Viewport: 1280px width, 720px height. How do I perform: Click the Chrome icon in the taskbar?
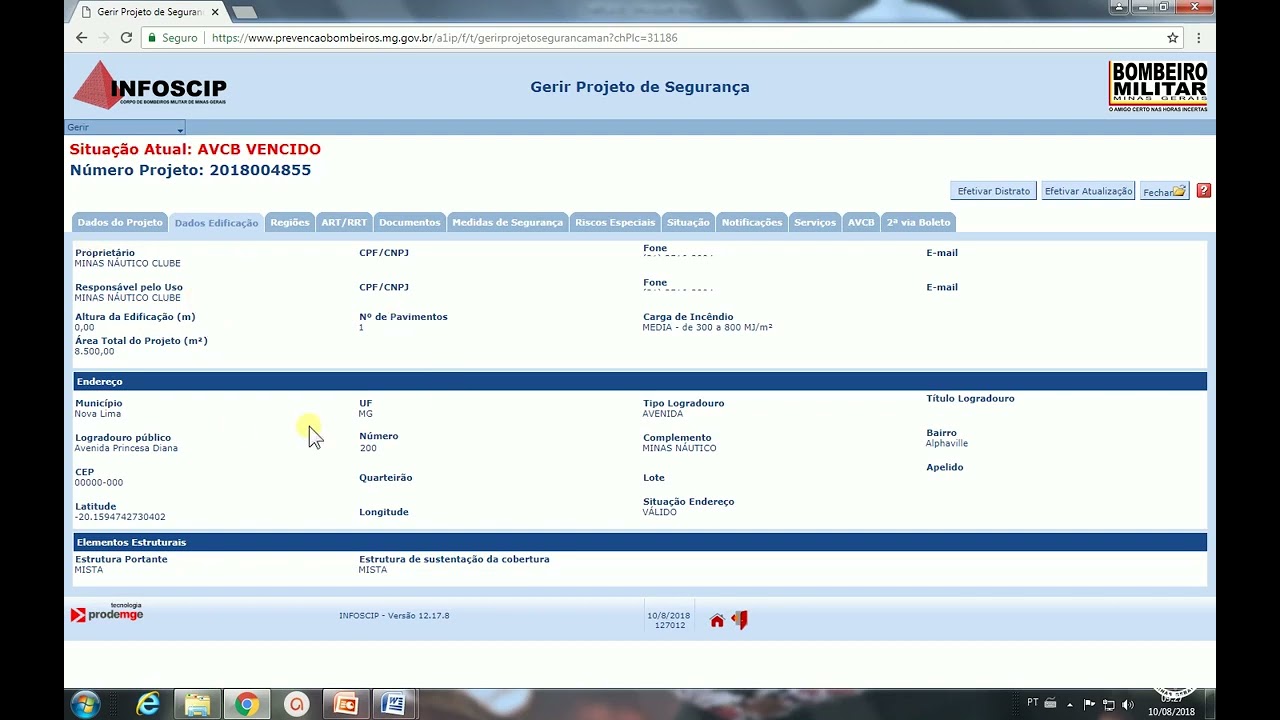(246, 704)
